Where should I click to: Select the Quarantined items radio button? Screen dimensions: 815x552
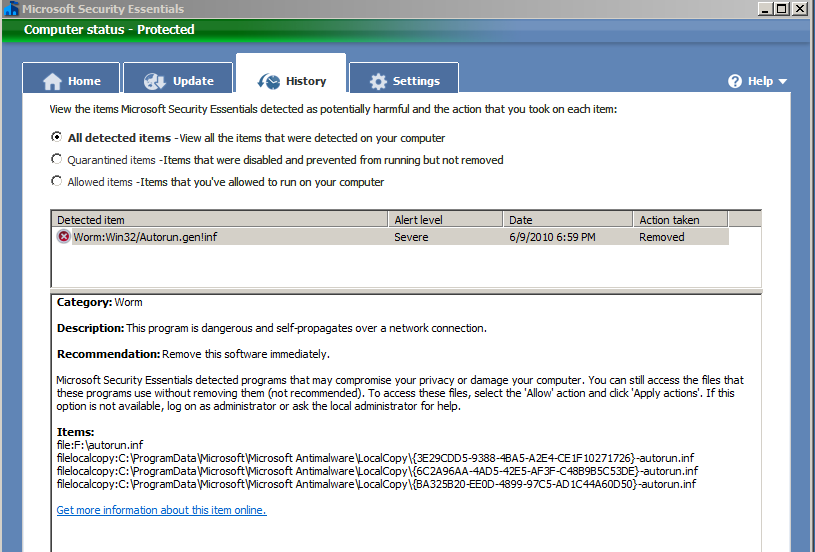tap(56, 159)
